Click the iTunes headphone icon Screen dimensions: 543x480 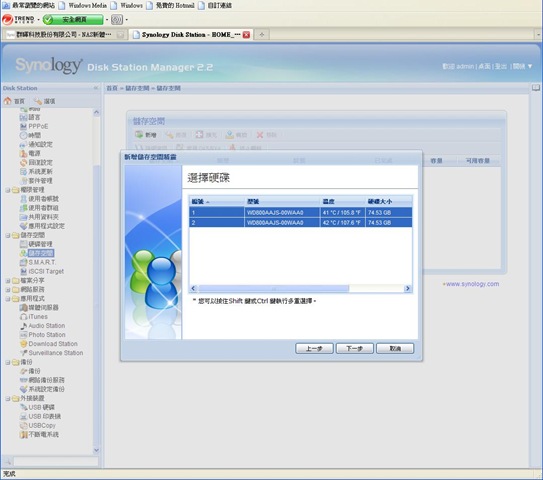click(23, 317)
